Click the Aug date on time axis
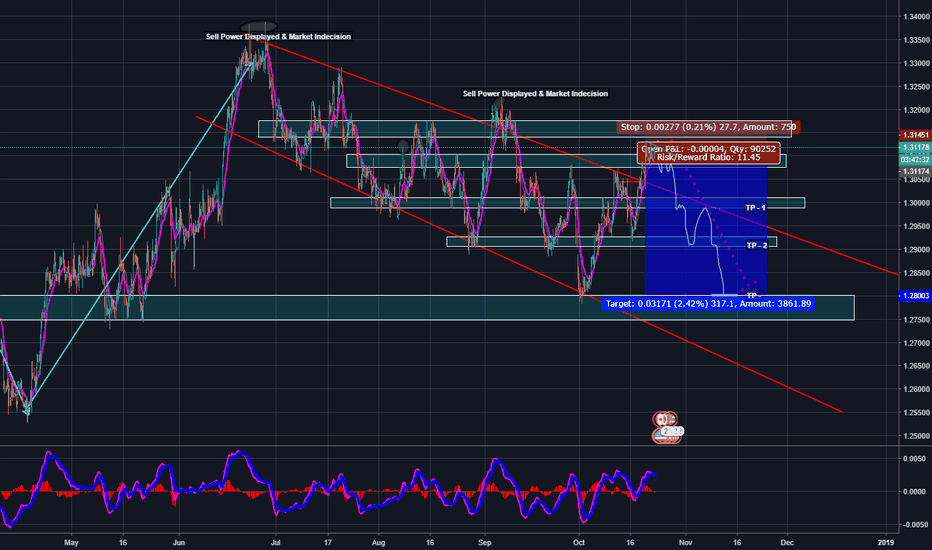932x550 pixels. click(378, 542)
